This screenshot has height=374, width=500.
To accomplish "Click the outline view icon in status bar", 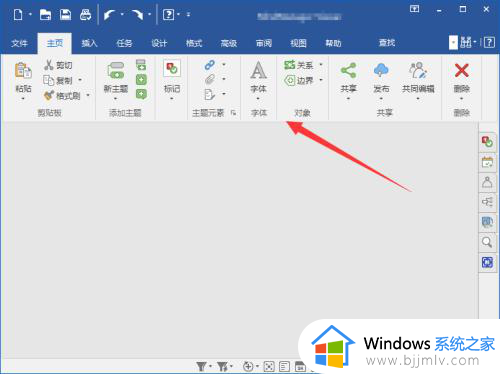I will click(284, 367).
